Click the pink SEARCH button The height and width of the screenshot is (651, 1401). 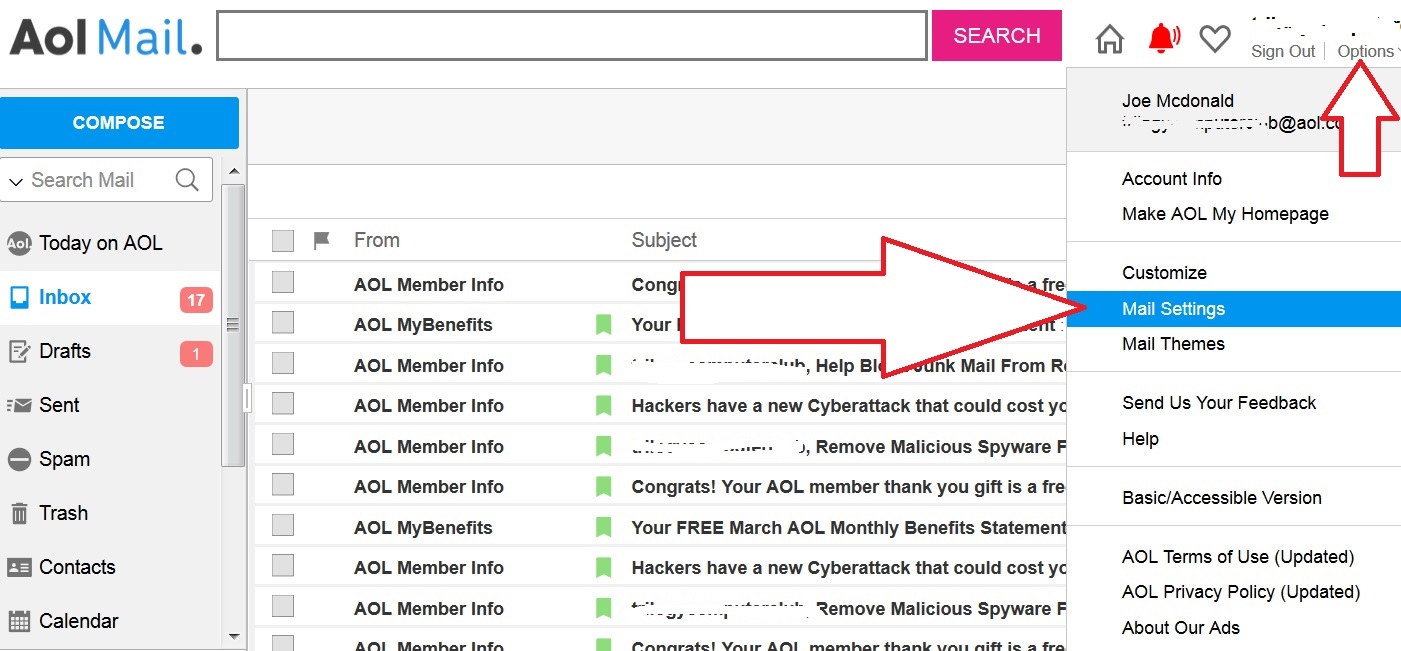pyautogui.click(x=996, y=36)
